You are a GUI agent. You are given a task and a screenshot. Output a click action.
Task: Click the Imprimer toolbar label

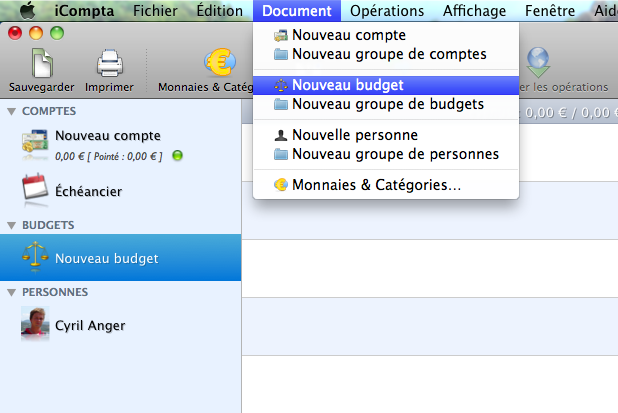pyautogui.click(x=110, y=87)
